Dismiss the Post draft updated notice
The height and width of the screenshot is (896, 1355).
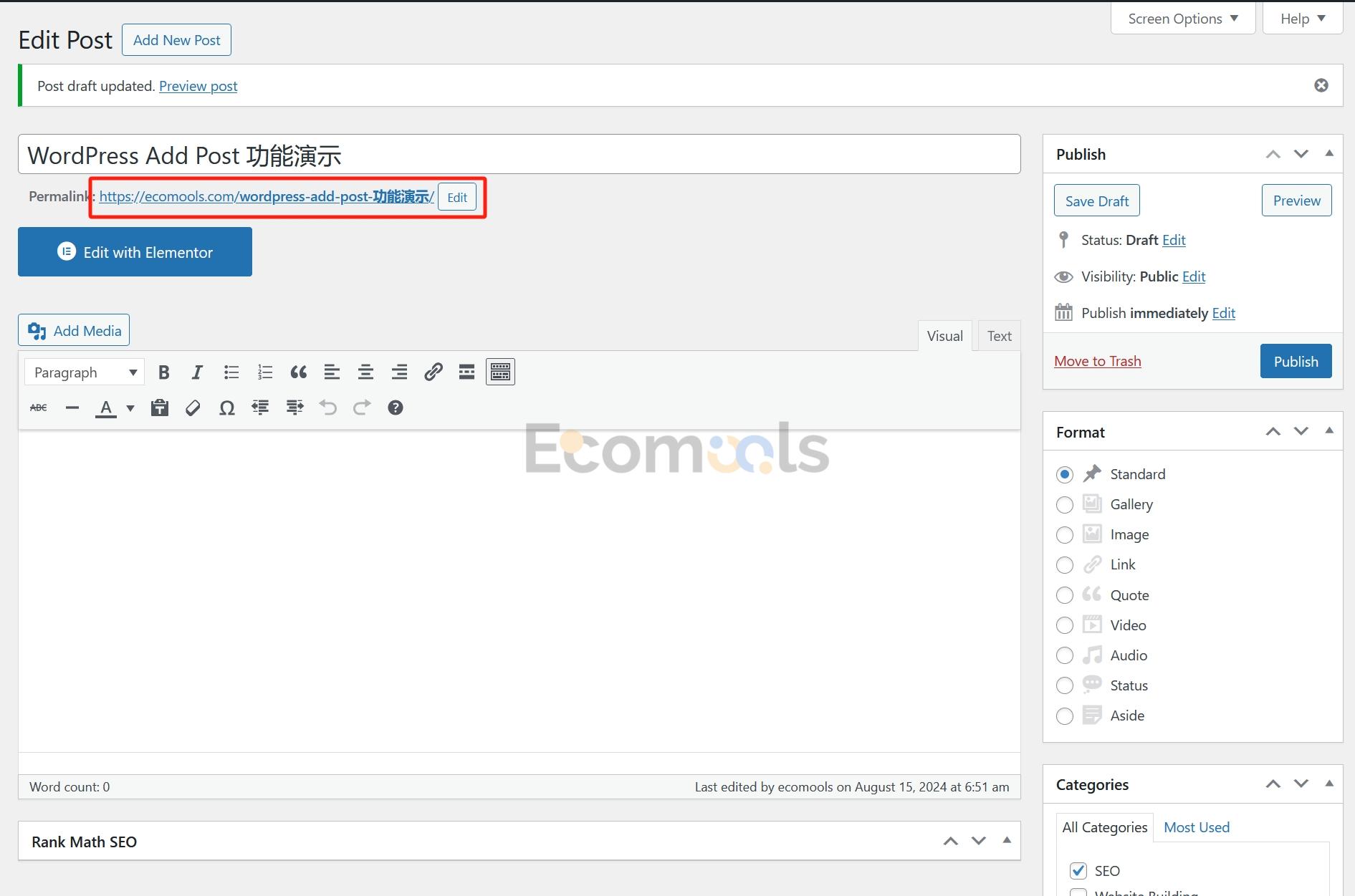[x=1321, y=85]
